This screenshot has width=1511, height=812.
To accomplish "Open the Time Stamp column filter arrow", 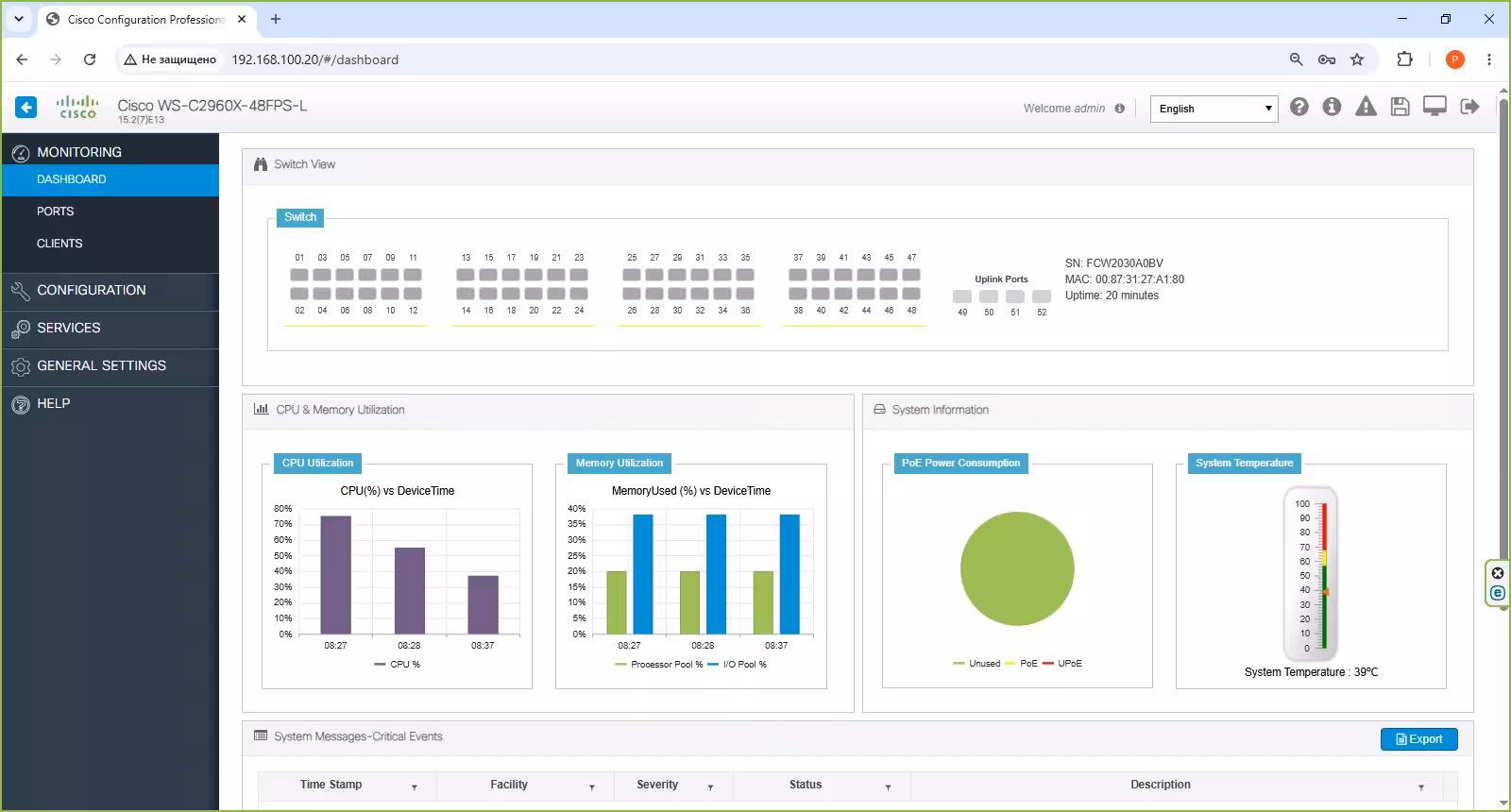I will (414, 787).
